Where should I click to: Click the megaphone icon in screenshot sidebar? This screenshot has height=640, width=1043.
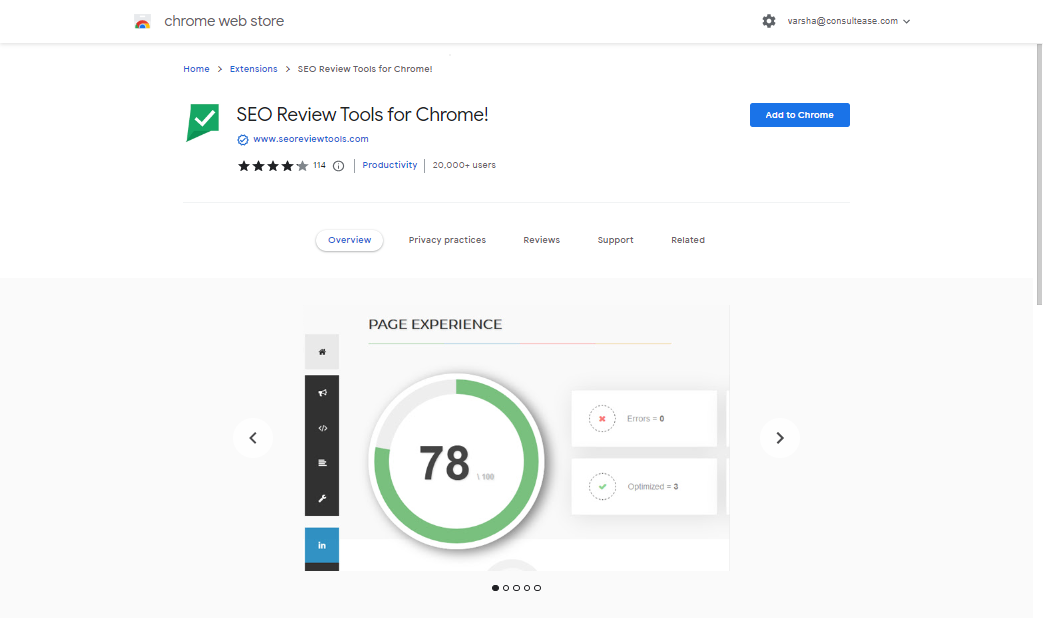(x=322, y=393)
